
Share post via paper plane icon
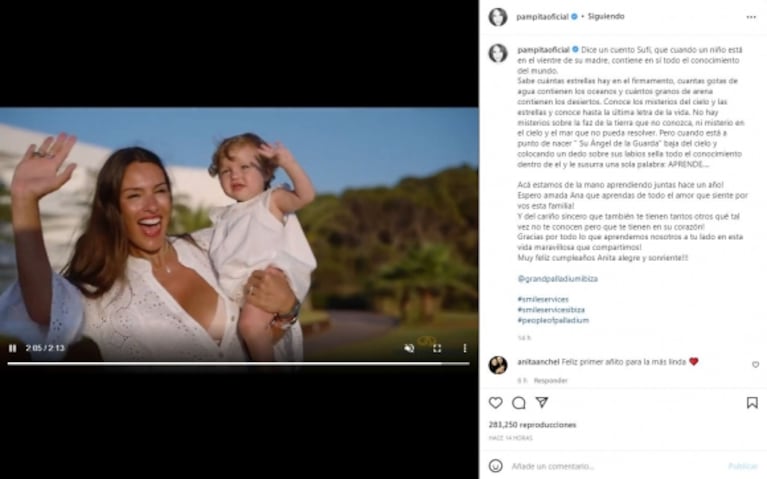pos(541,402)
